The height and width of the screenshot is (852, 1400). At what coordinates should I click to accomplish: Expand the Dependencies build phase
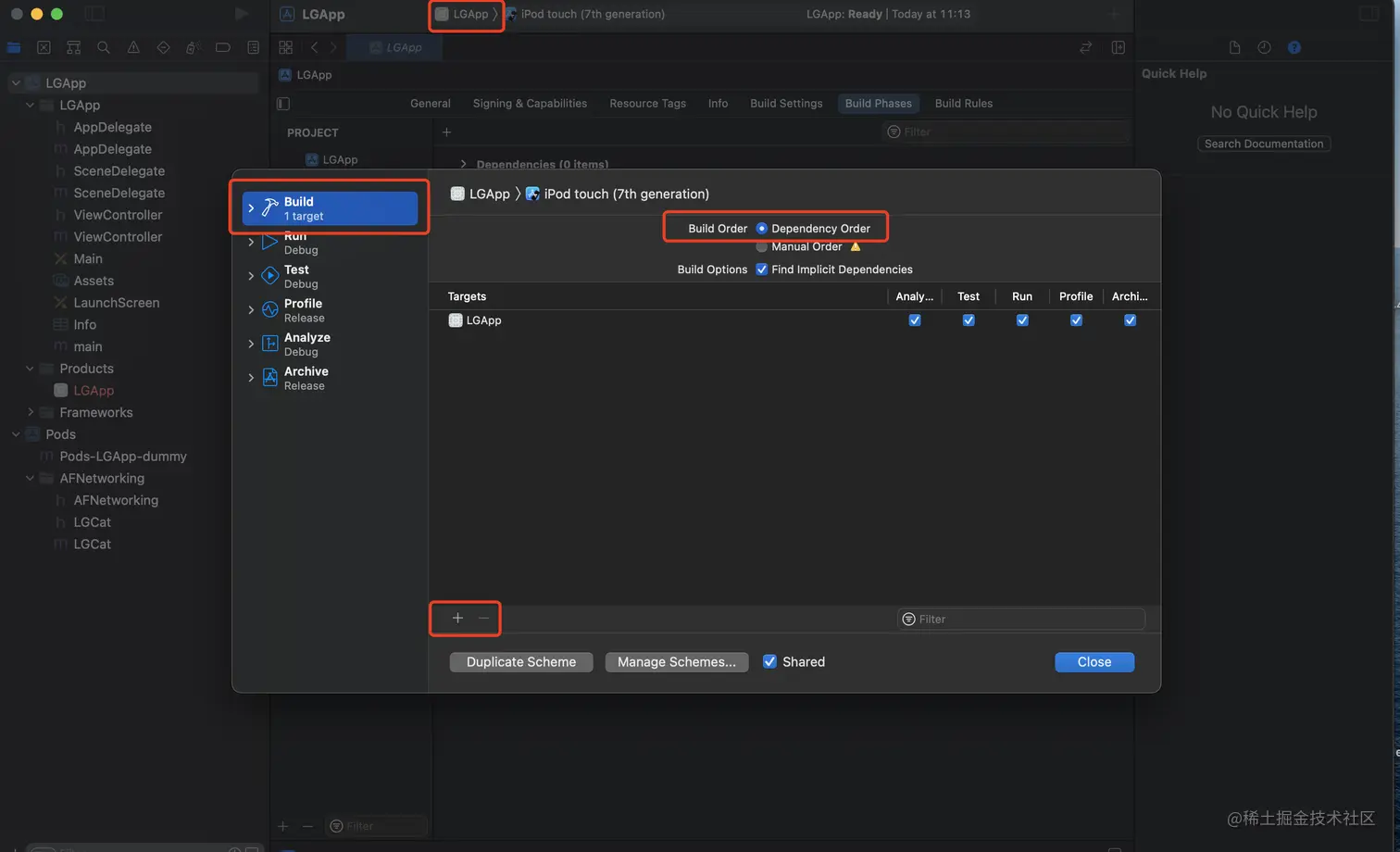463,164
